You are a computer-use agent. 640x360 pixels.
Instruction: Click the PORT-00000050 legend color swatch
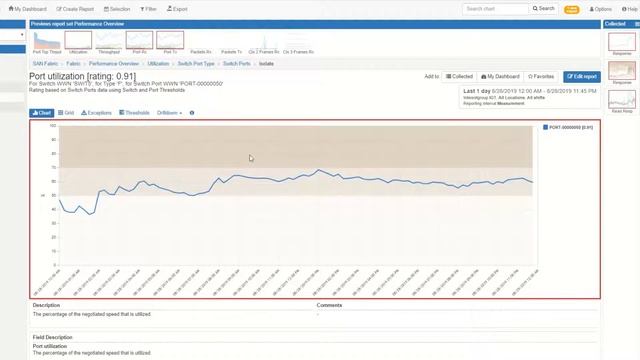(545, 127)
